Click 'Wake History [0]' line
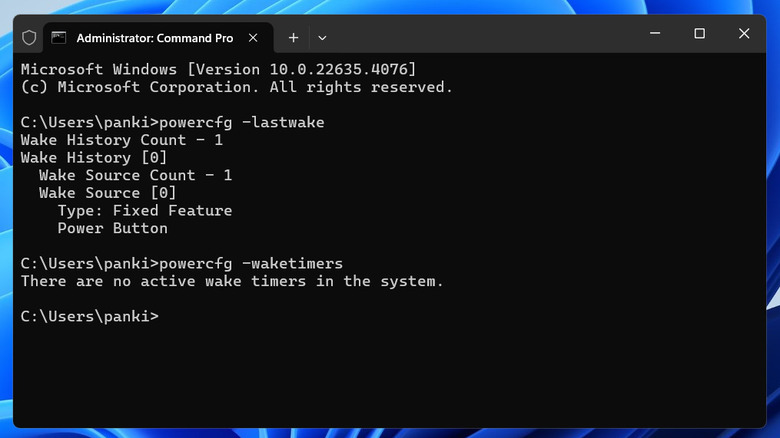This screenshot has height=438, width=780. click(94, 158)
